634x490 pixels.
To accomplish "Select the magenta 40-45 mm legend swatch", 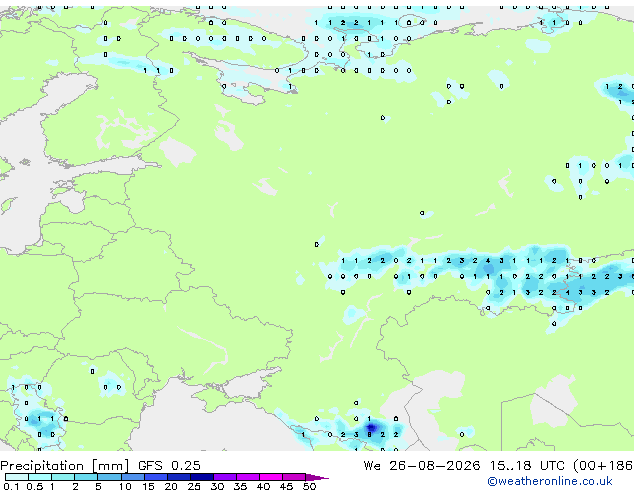I will (271, 477).
